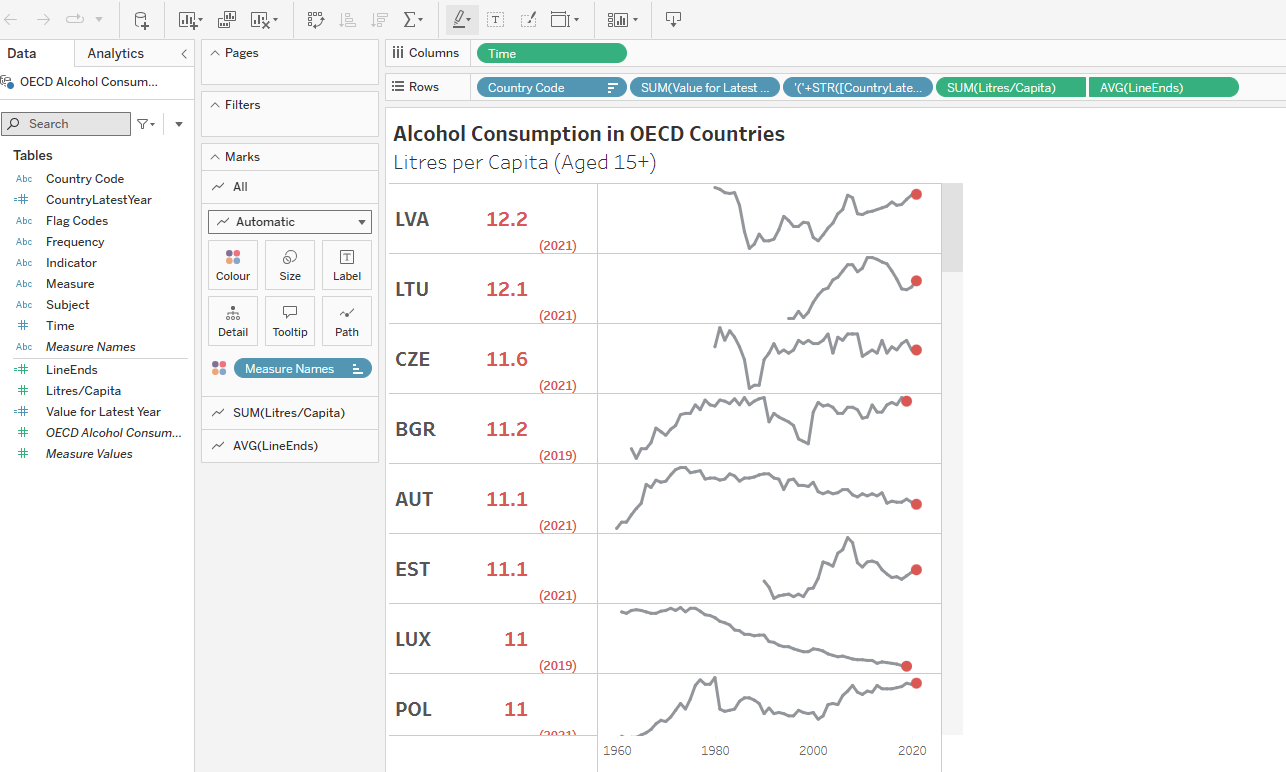The width and height of the screenshot is (1286, 772).
Task: Click the Colour button on Marks card
Action: [233, 265]
